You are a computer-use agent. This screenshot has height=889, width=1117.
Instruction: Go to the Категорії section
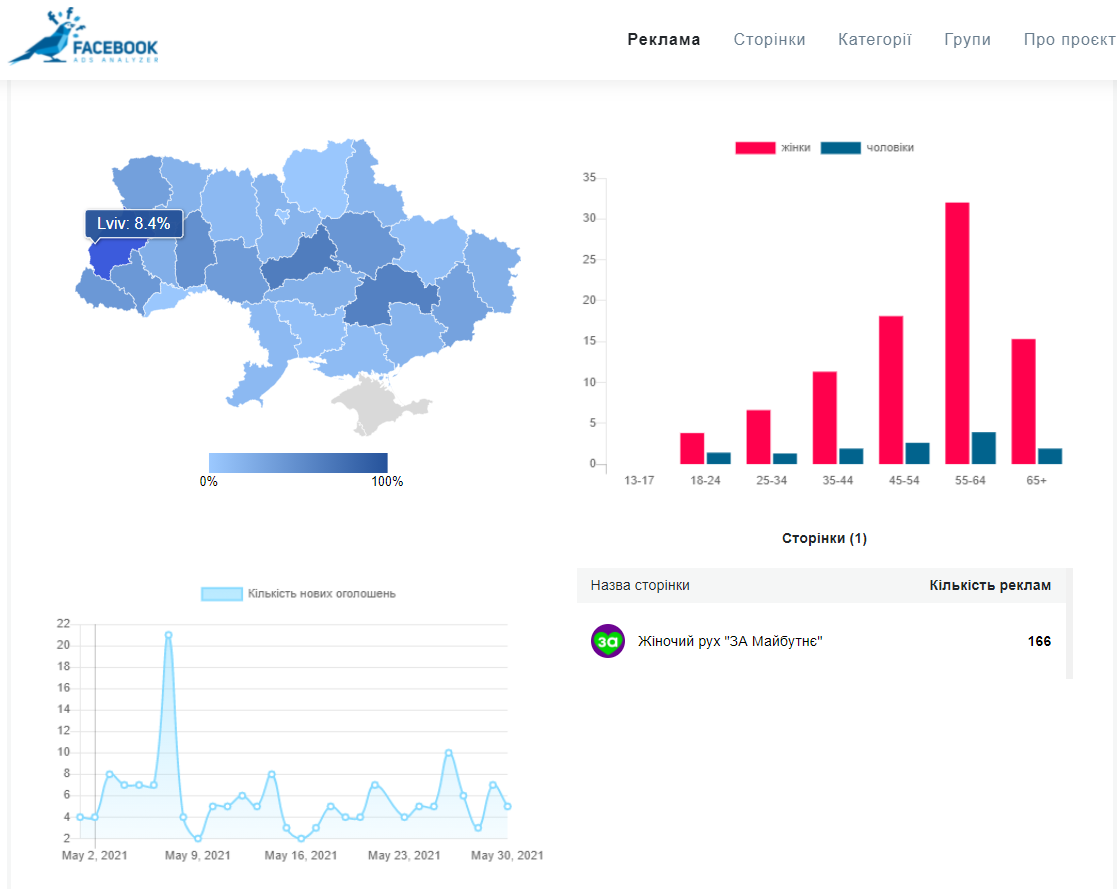[874, 40]
